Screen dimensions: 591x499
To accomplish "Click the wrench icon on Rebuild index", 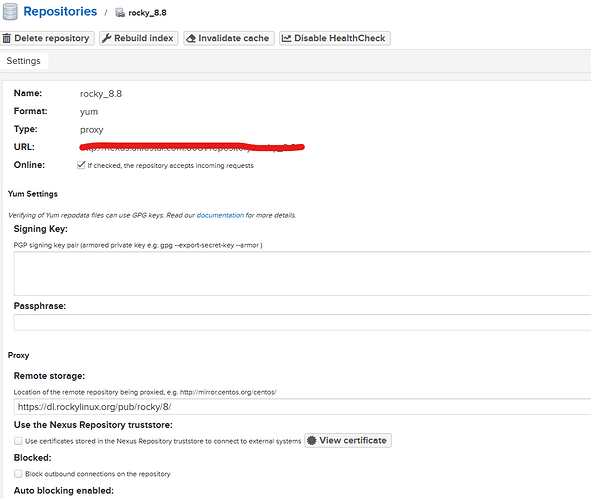I will click(x=107, y=38).
